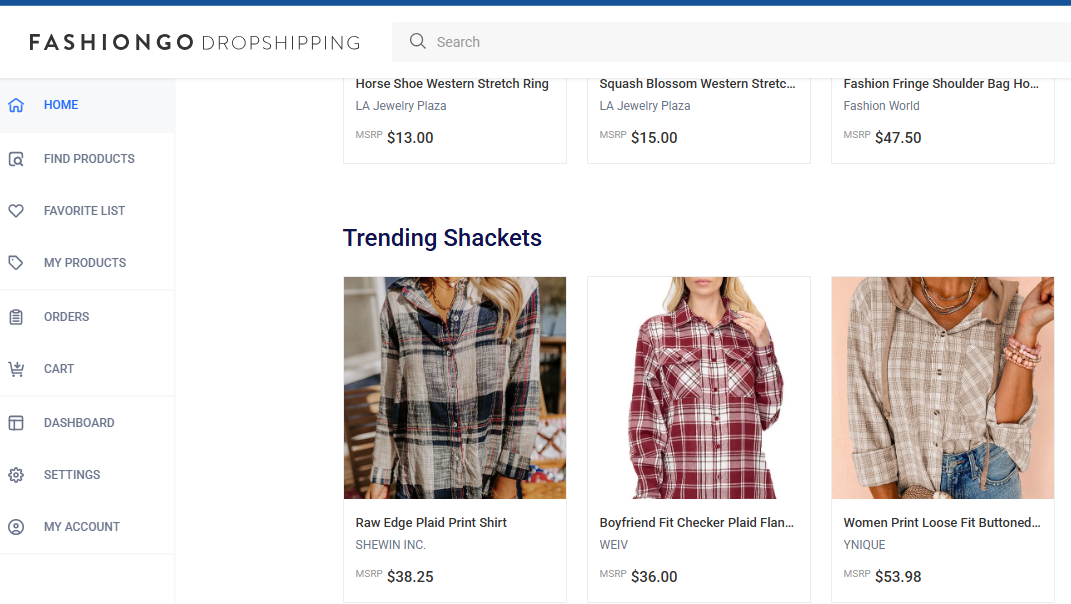Select the ORDERS entry in the navigation menu
The height and width of the screenshot is (604, 1071).
[x=66, y=316]
